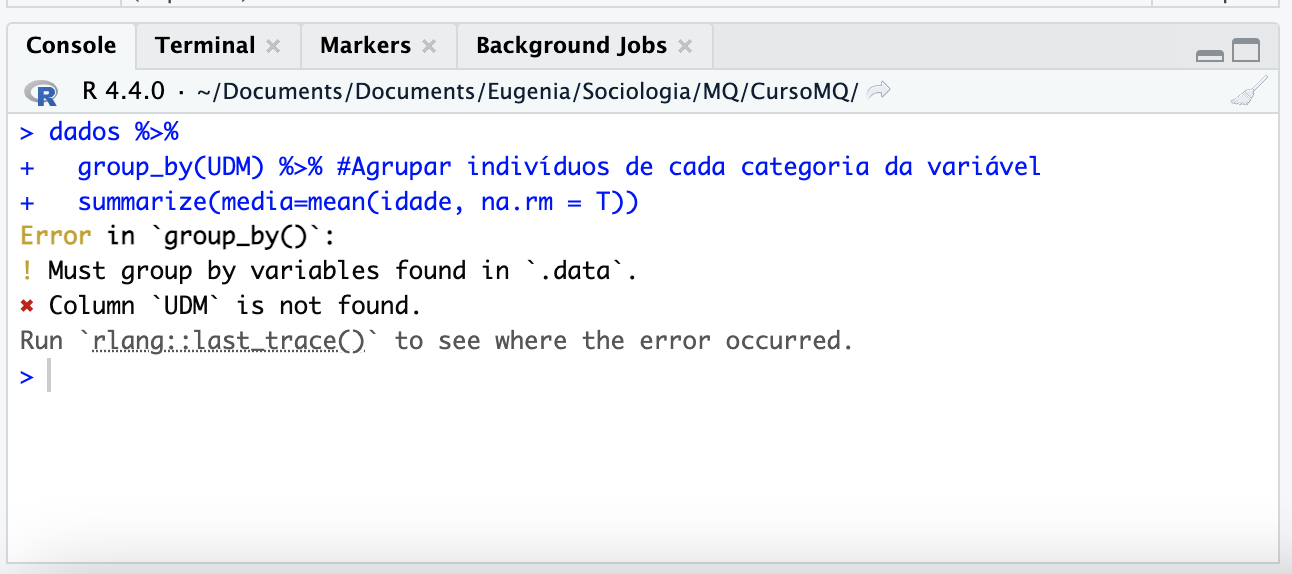Open current working directory arrow icon

point(879,92)
